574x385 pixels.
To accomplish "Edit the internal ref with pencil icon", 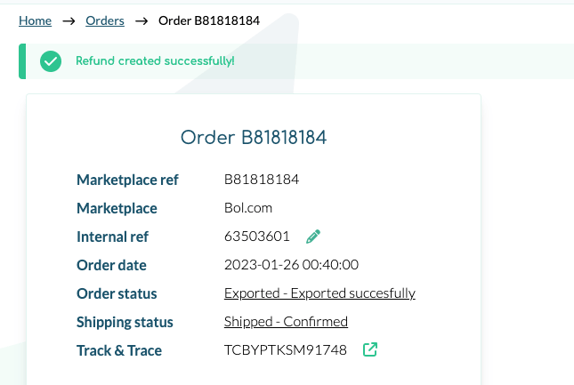I will (x=313, y=236).
